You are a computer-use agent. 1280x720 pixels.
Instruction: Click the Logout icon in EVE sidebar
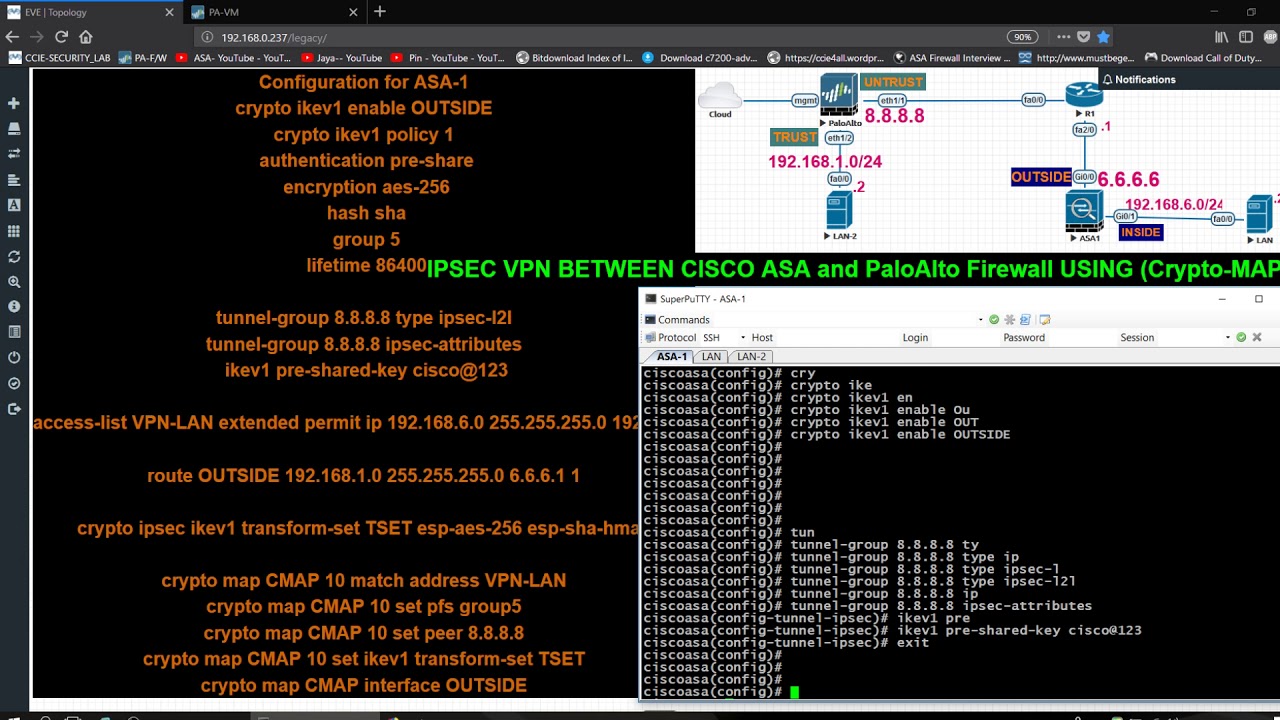point(14,409)
